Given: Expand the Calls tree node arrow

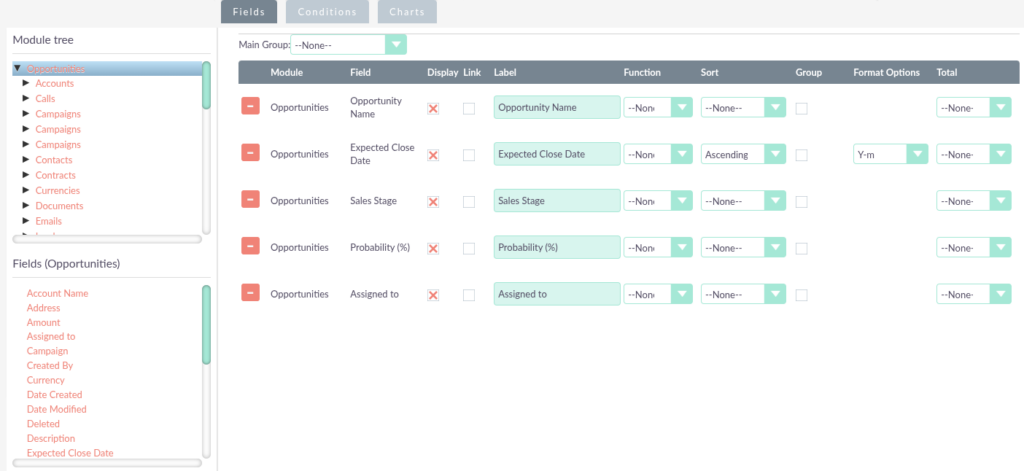Looking at the screenshot, I should [26, 98].
